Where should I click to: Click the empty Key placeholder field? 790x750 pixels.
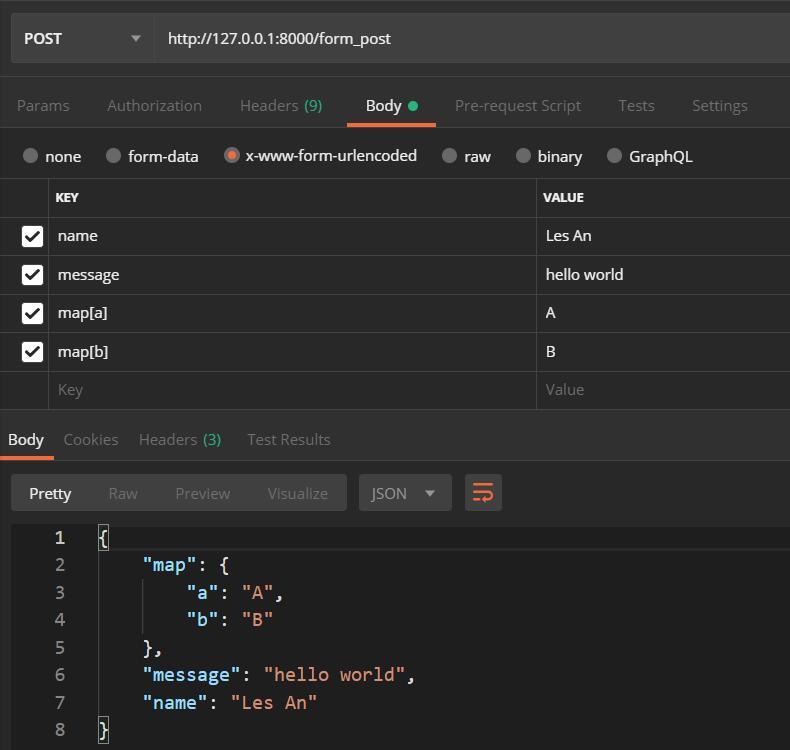(292, 390)
